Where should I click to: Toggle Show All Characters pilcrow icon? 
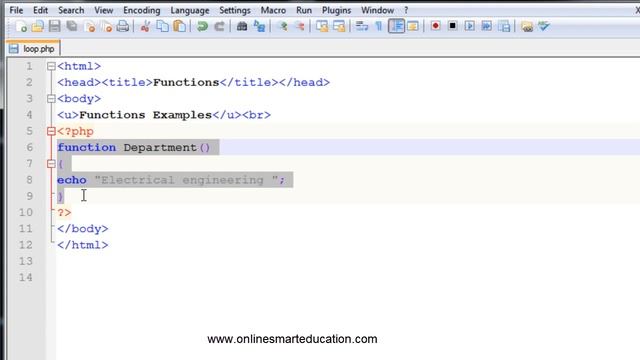tap(379, 27)
